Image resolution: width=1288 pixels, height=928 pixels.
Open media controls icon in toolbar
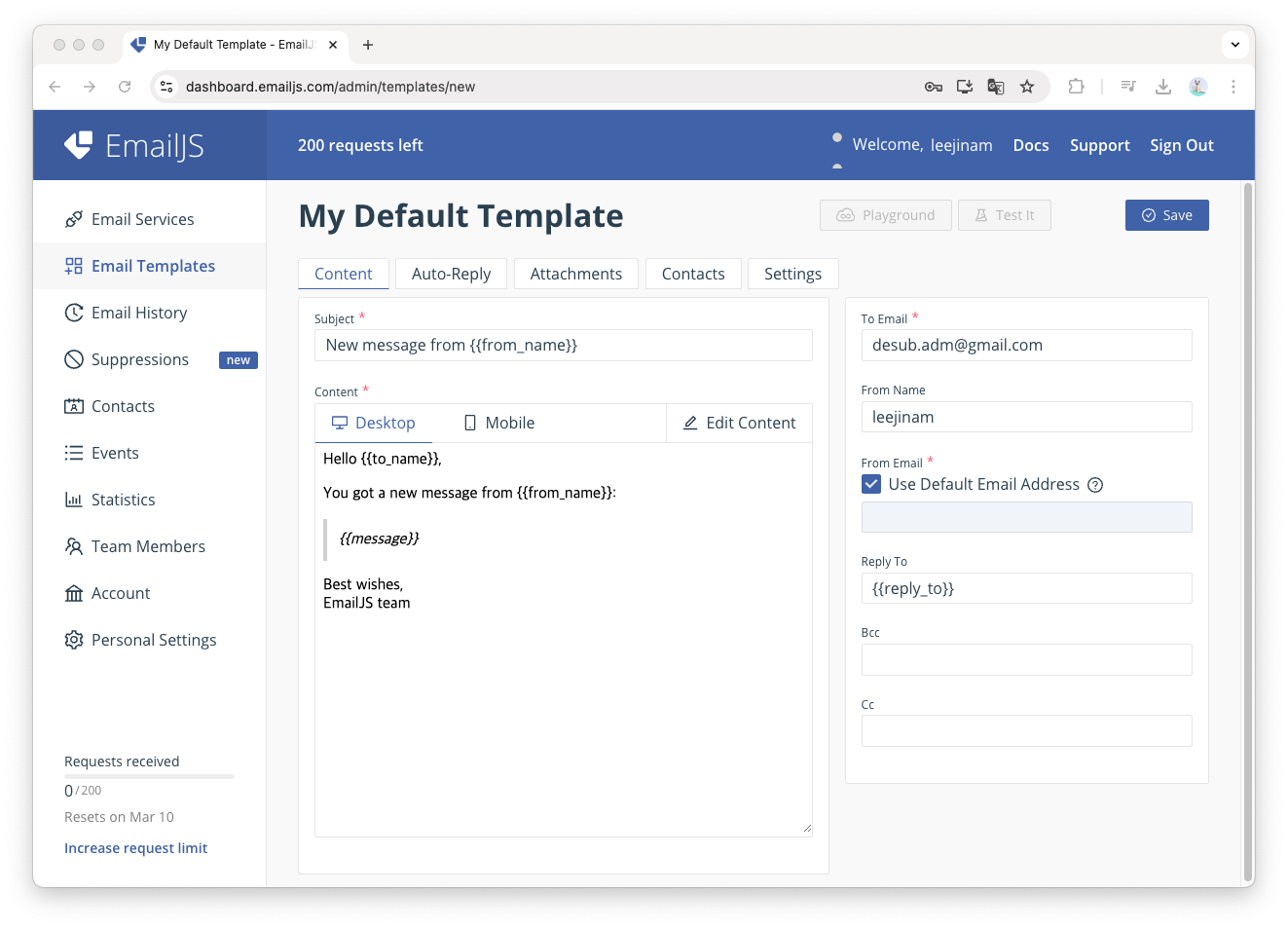pos(1128,87)
